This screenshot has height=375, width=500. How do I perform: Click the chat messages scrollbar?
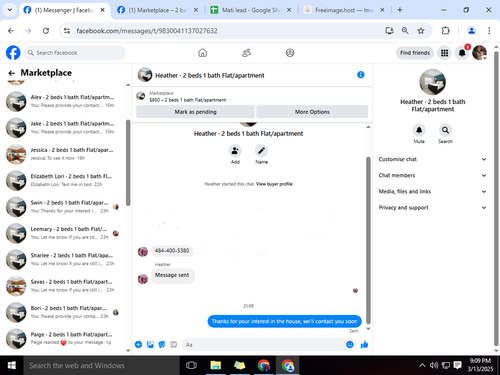coord(368,240)
